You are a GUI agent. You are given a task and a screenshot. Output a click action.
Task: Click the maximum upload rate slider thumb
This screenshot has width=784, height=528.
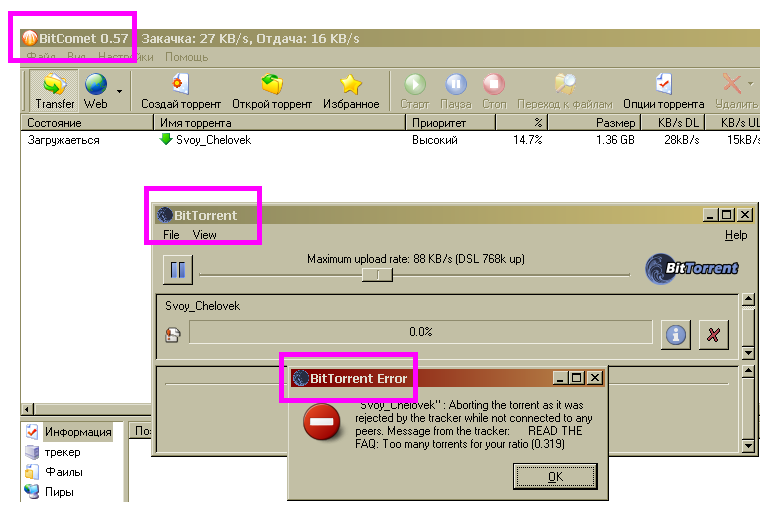pos(378,274)
